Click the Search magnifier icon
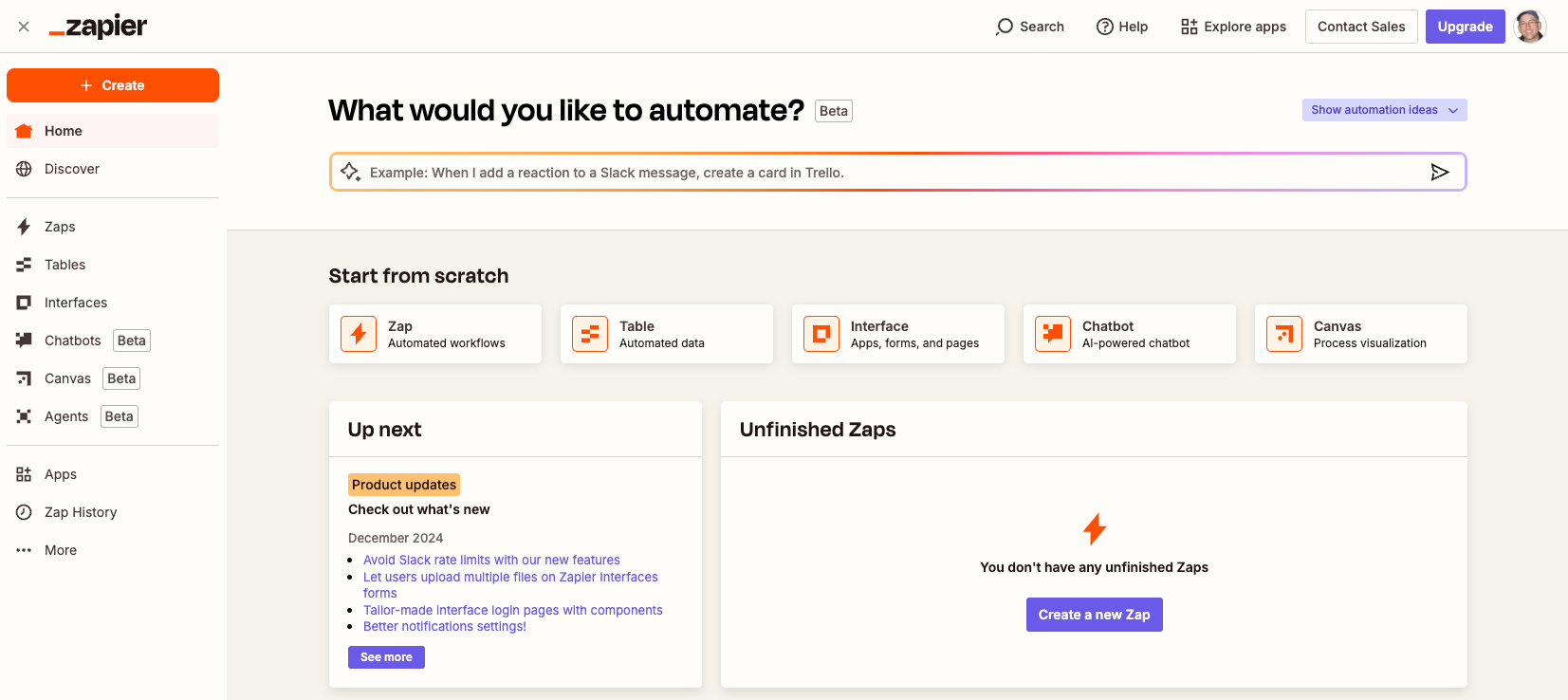The height and width of the screenshot is (700, 1568). 1004,27
